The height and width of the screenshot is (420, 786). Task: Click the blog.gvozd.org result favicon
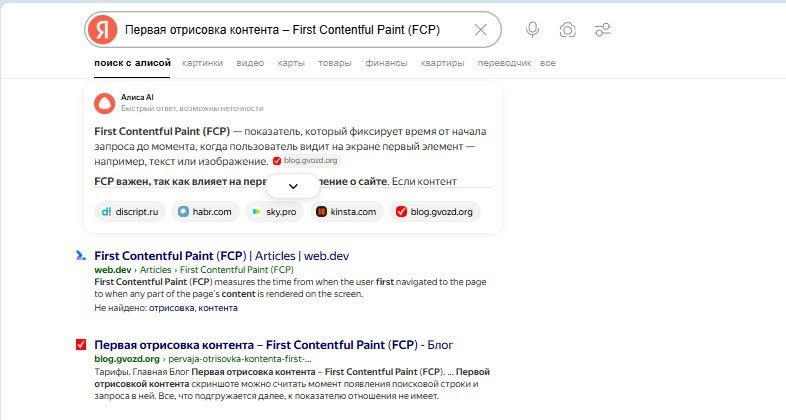[x=81, y=345]
